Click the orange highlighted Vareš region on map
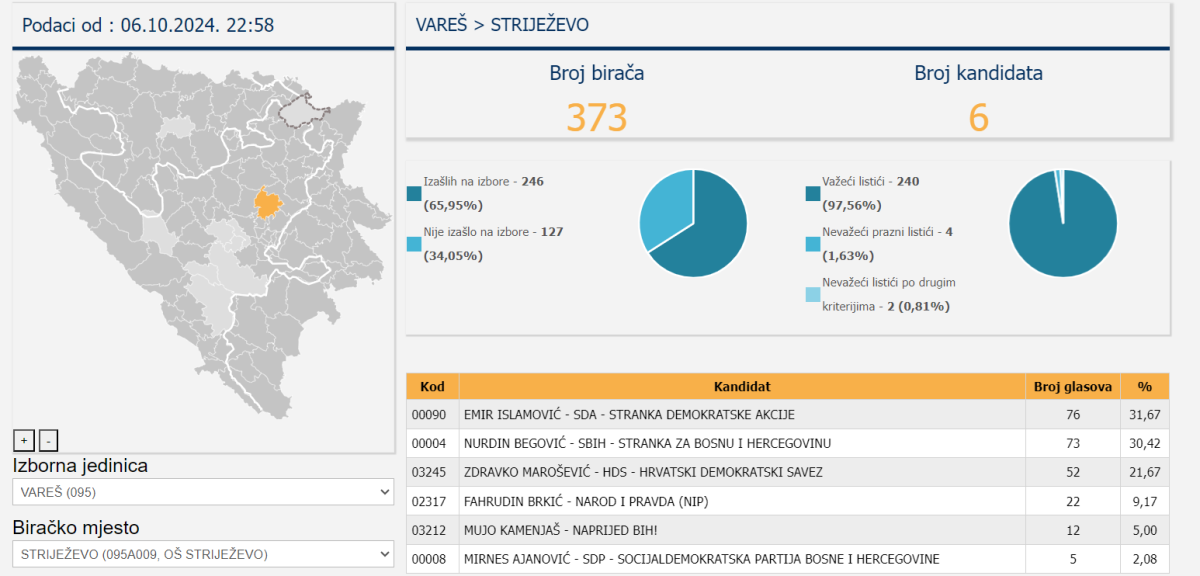The width and height of the screenshot is (1200, 576). pyautogui.click(x=268, y=203)
